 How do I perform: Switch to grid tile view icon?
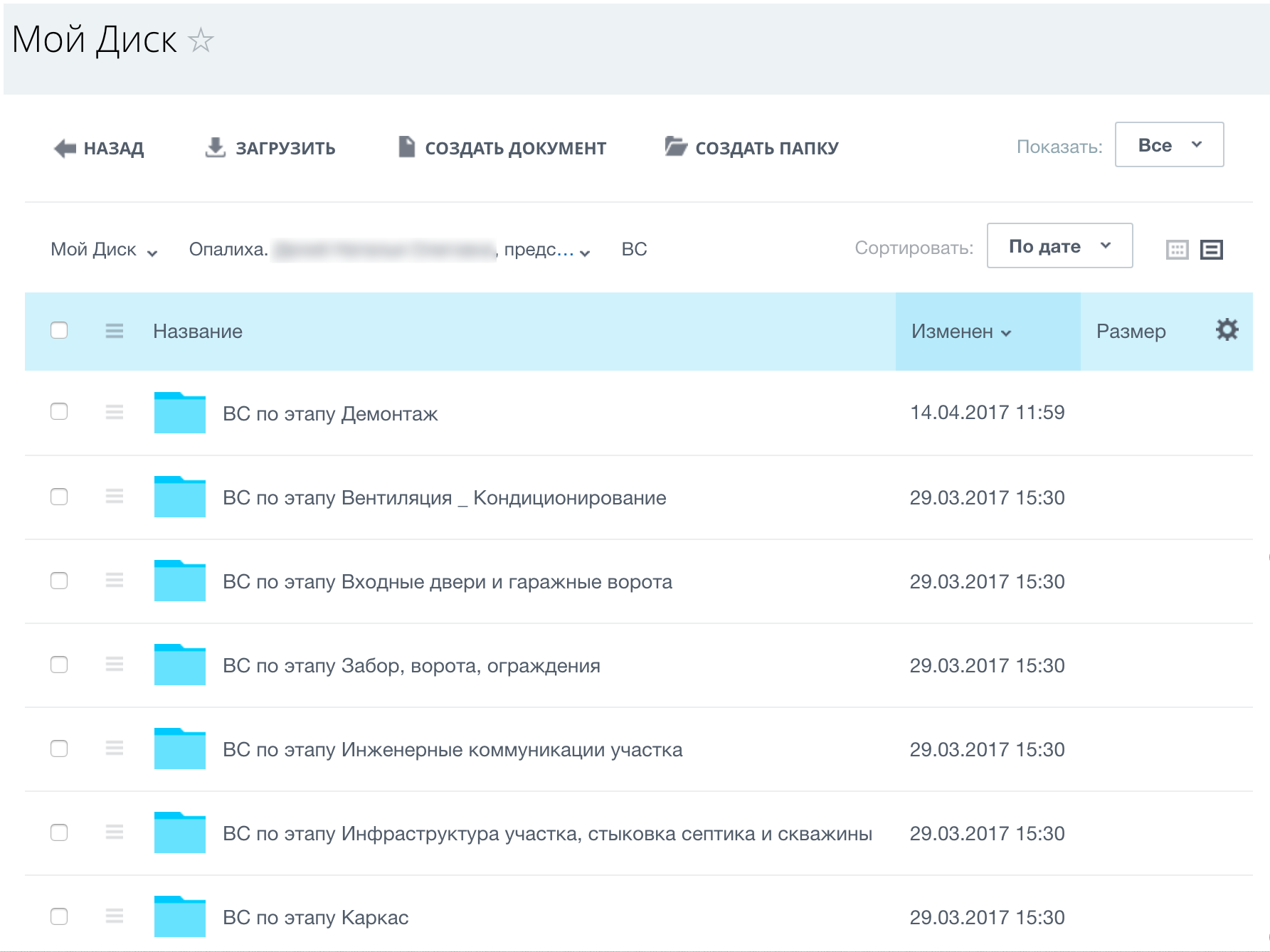point(1177,250)
